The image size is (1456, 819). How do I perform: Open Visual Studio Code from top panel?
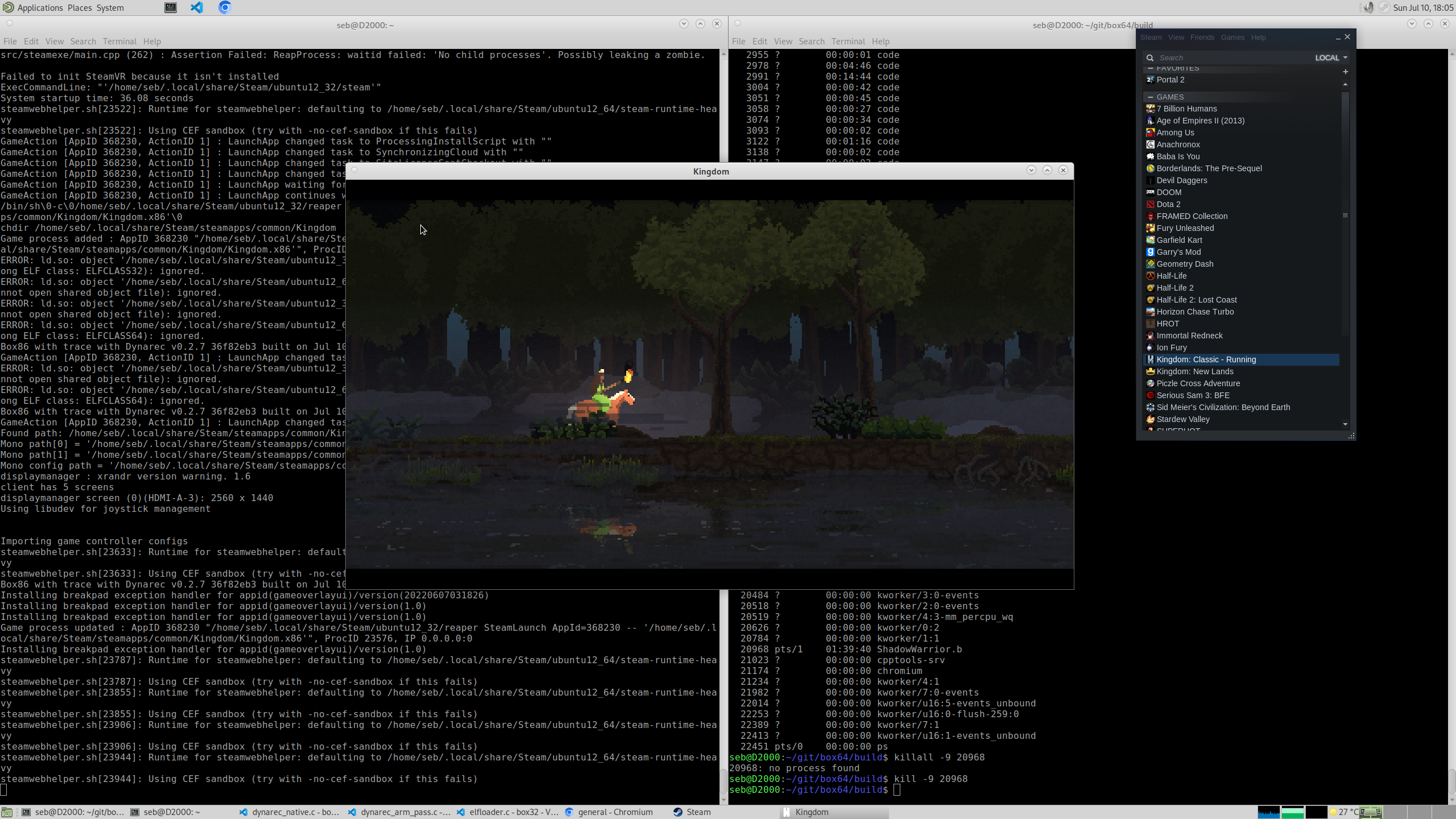point(197,7)
